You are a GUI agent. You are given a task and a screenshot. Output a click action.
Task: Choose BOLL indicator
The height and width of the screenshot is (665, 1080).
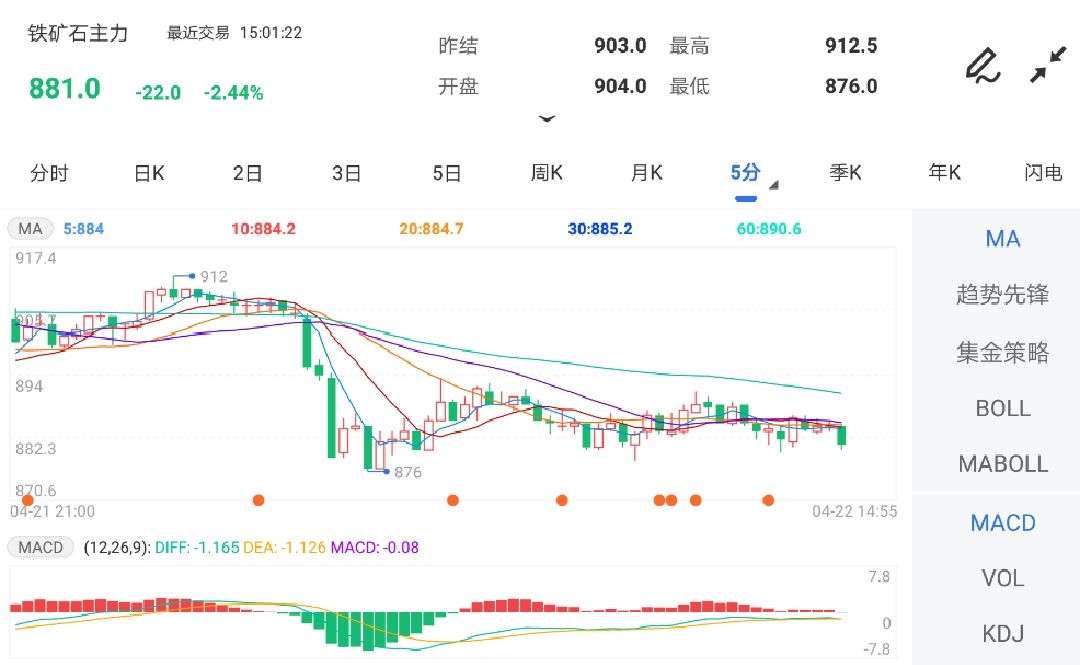[x=1003, y=409]
